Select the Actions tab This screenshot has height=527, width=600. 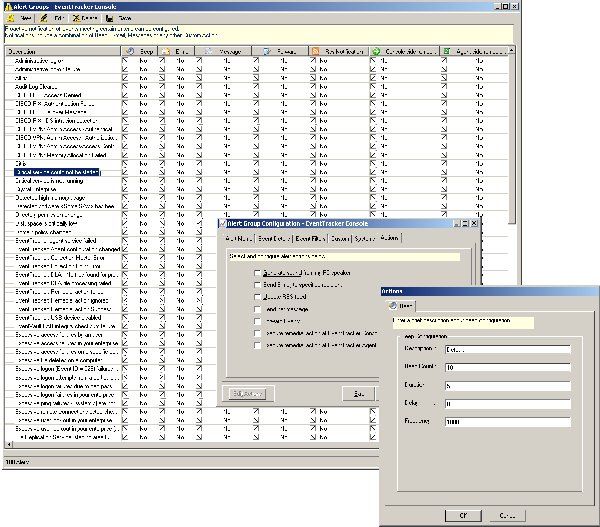[x=390, y=238]
